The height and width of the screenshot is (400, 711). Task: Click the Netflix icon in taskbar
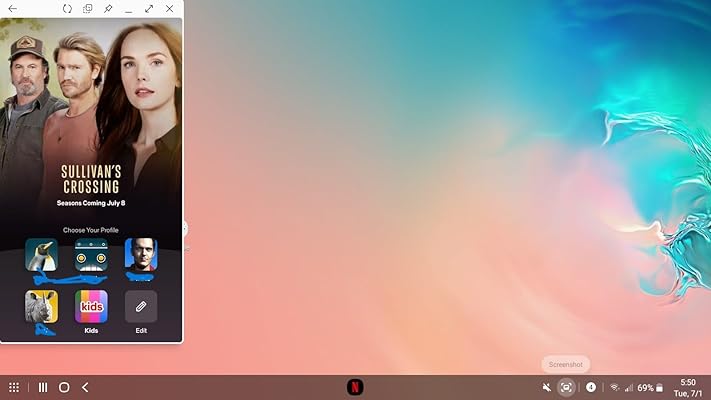[355, 387]
